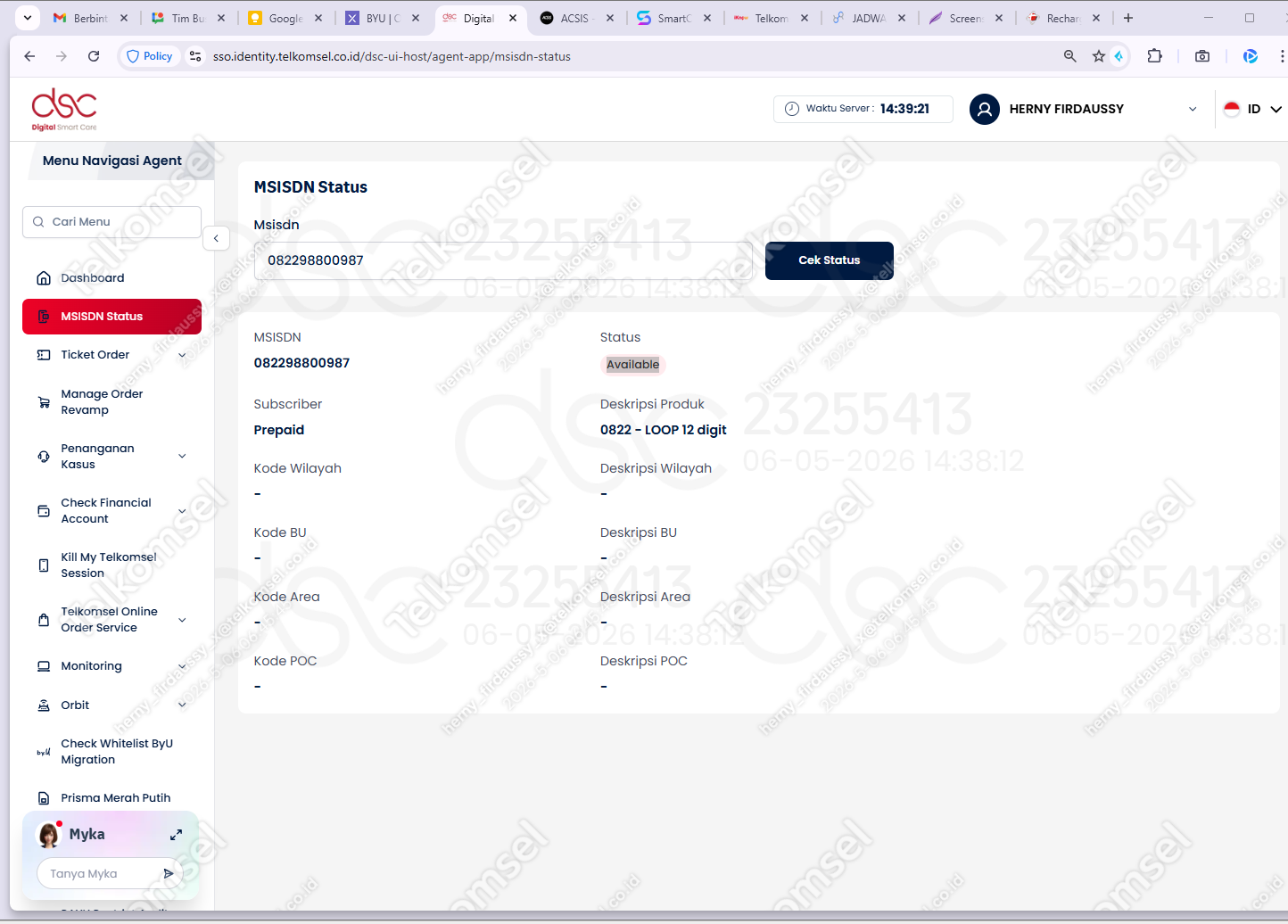Expand the Check Financial Account submenu
Image resolution: width=1288 pixels, height=924 pixels.
point(182,511)
